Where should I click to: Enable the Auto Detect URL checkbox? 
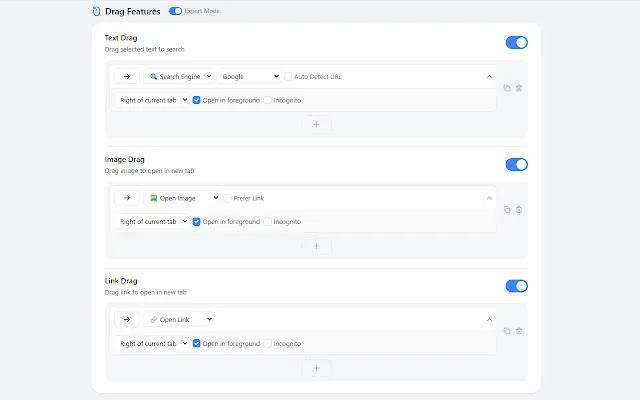pos(288,76)
